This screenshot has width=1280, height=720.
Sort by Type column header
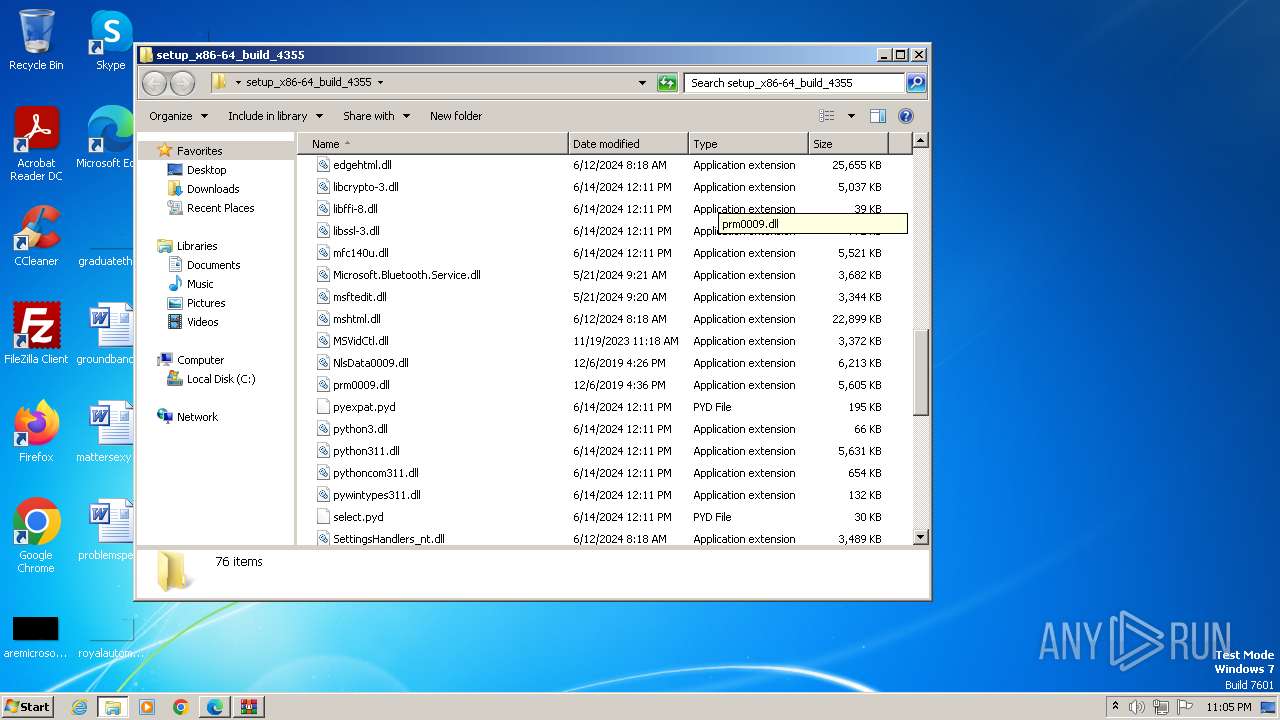(748, 144)
